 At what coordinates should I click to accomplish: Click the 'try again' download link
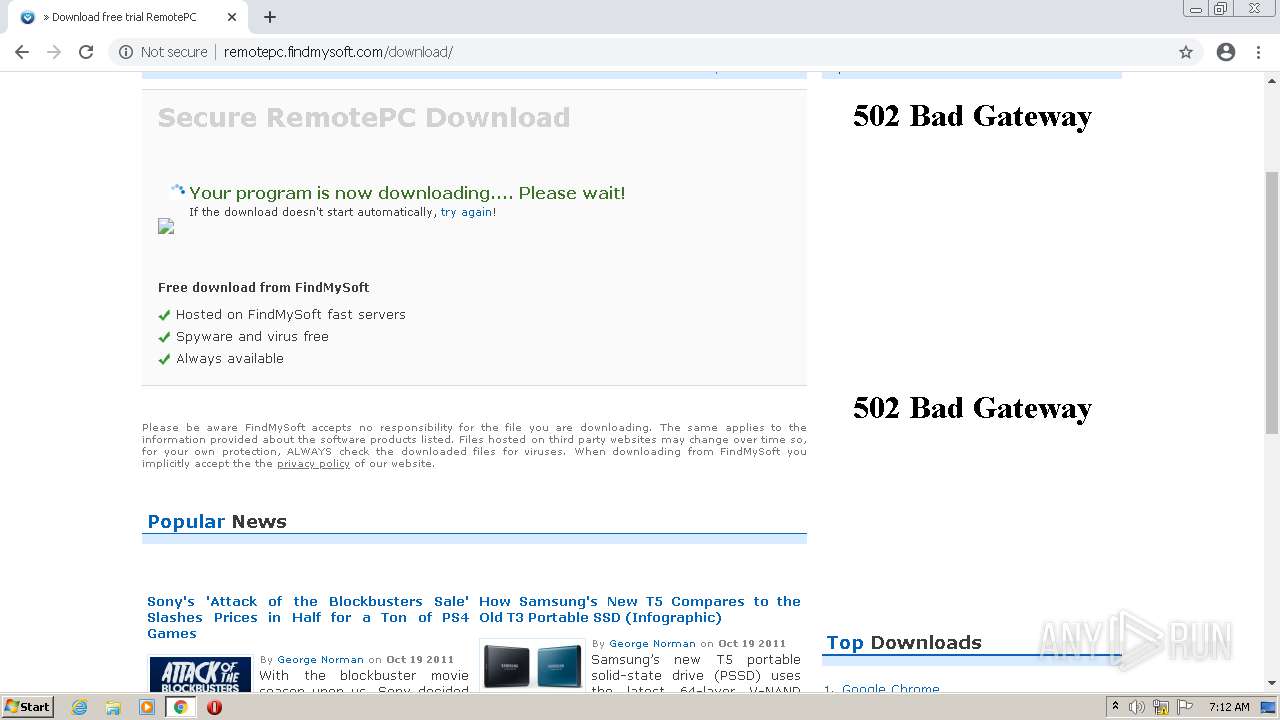pyautogui.click(x=466, y=212)
